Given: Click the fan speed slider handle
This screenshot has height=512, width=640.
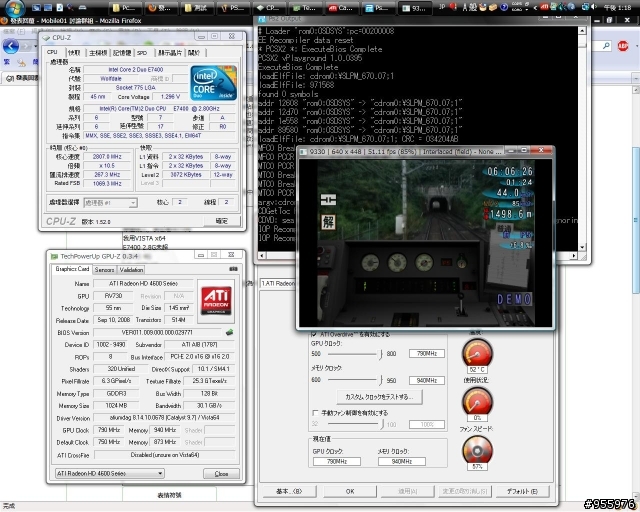Looking at the screenshot, I should click(x=382, y=424).
